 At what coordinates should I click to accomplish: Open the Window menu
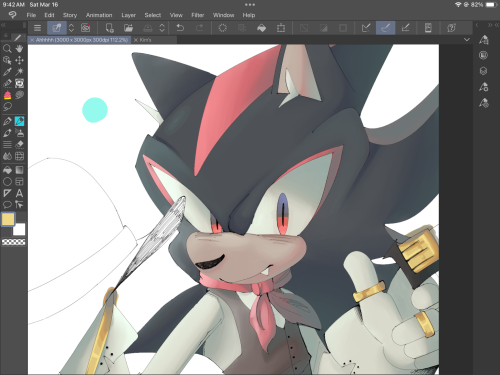[x=223, y=15]
